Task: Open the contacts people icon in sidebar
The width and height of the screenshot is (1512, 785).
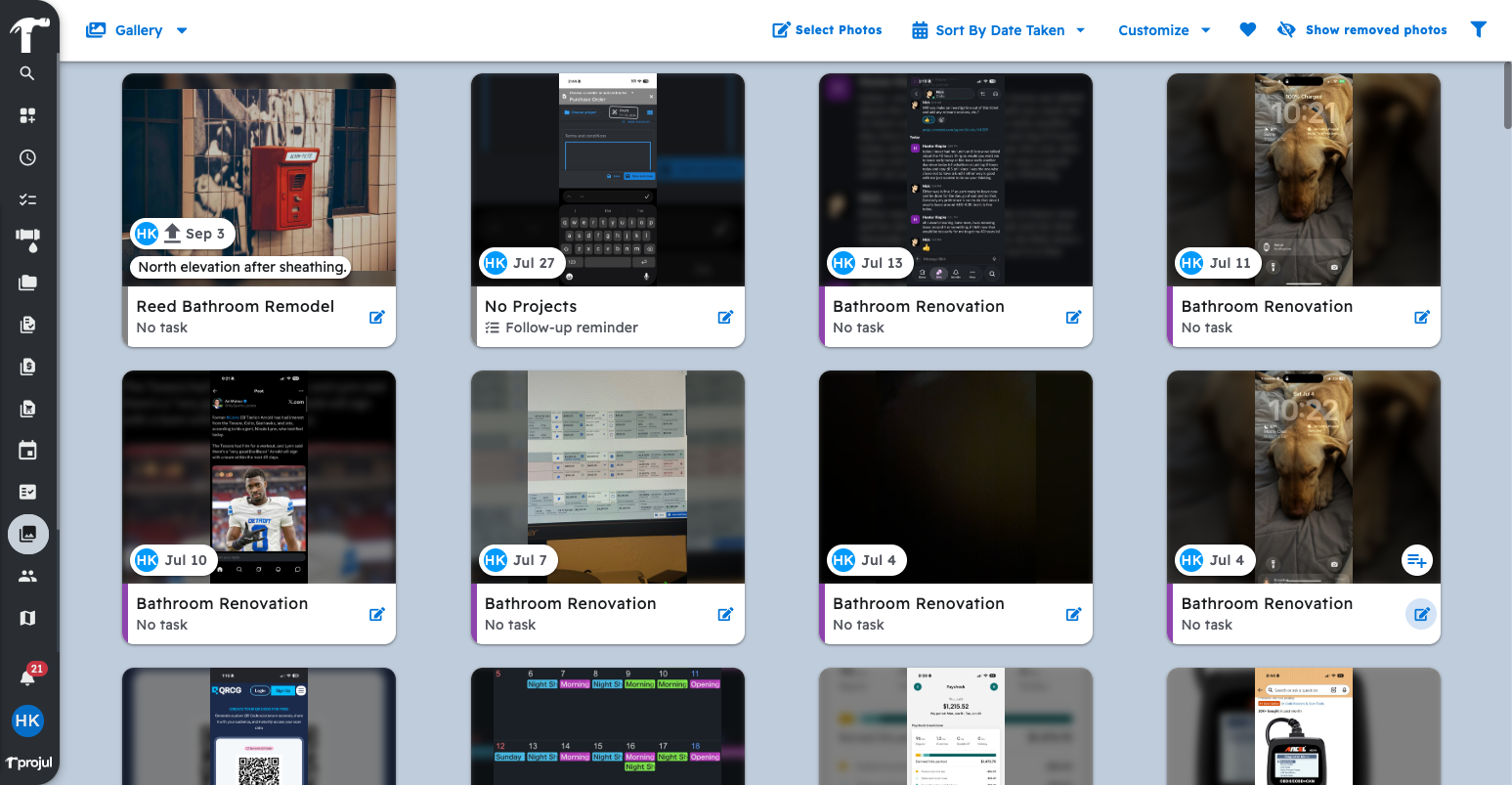Action: click(x=27, y=576)
